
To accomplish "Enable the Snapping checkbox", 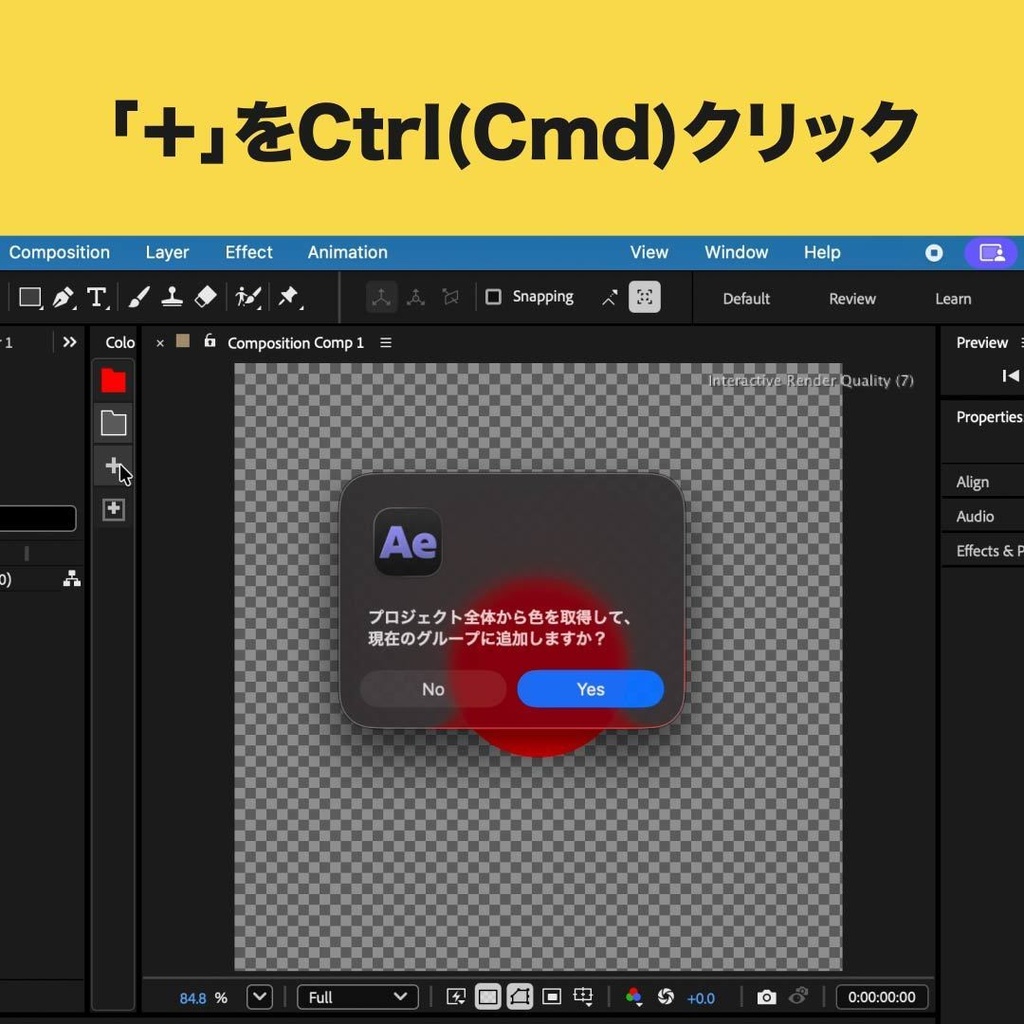I will coord(495,297).
